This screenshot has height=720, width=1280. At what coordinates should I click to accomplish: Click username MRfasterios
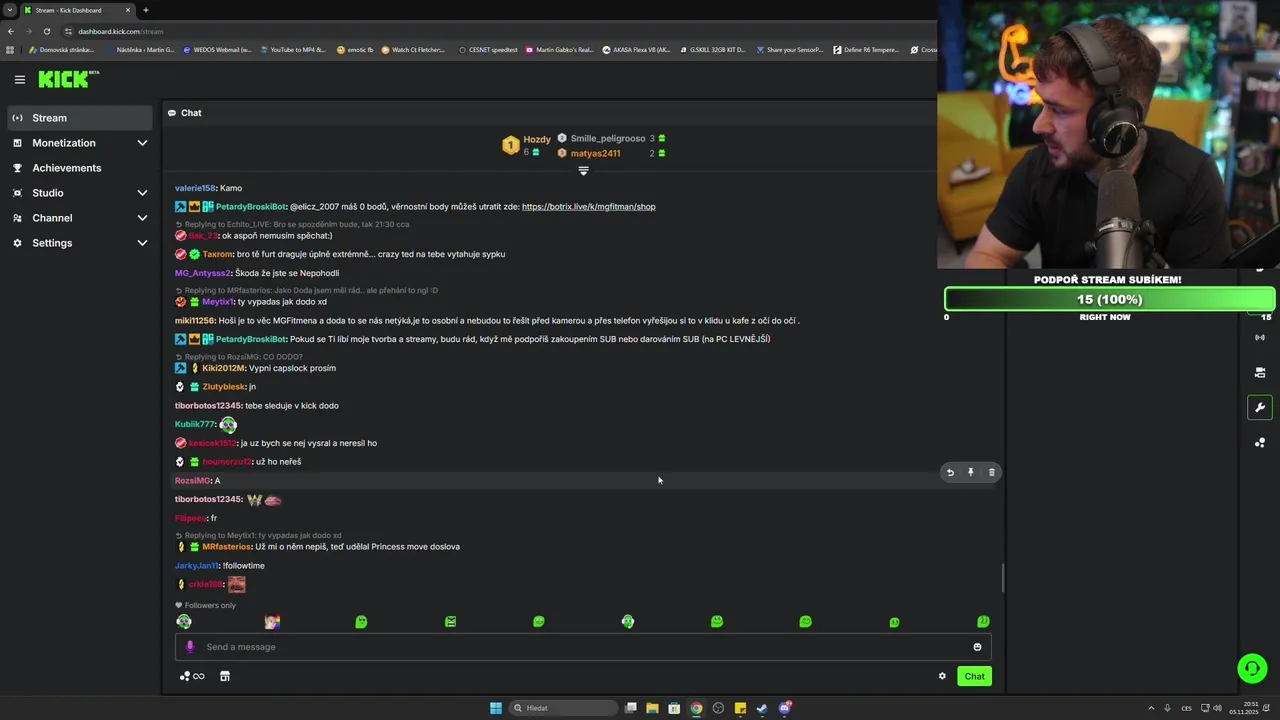[x=227, y=547]
